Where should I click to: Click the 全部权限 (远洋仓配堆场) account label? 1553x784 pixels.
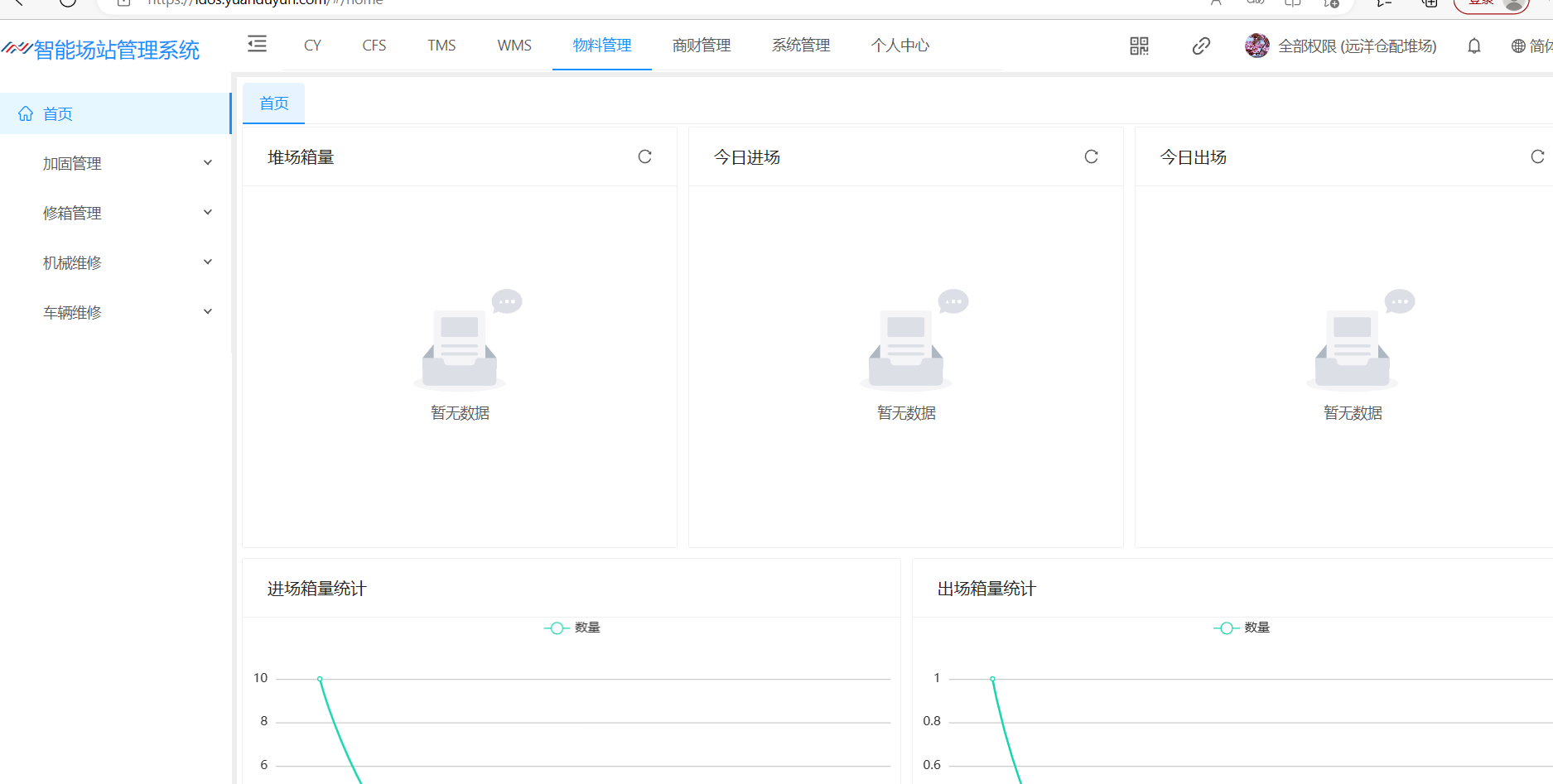coord(1357,46)
